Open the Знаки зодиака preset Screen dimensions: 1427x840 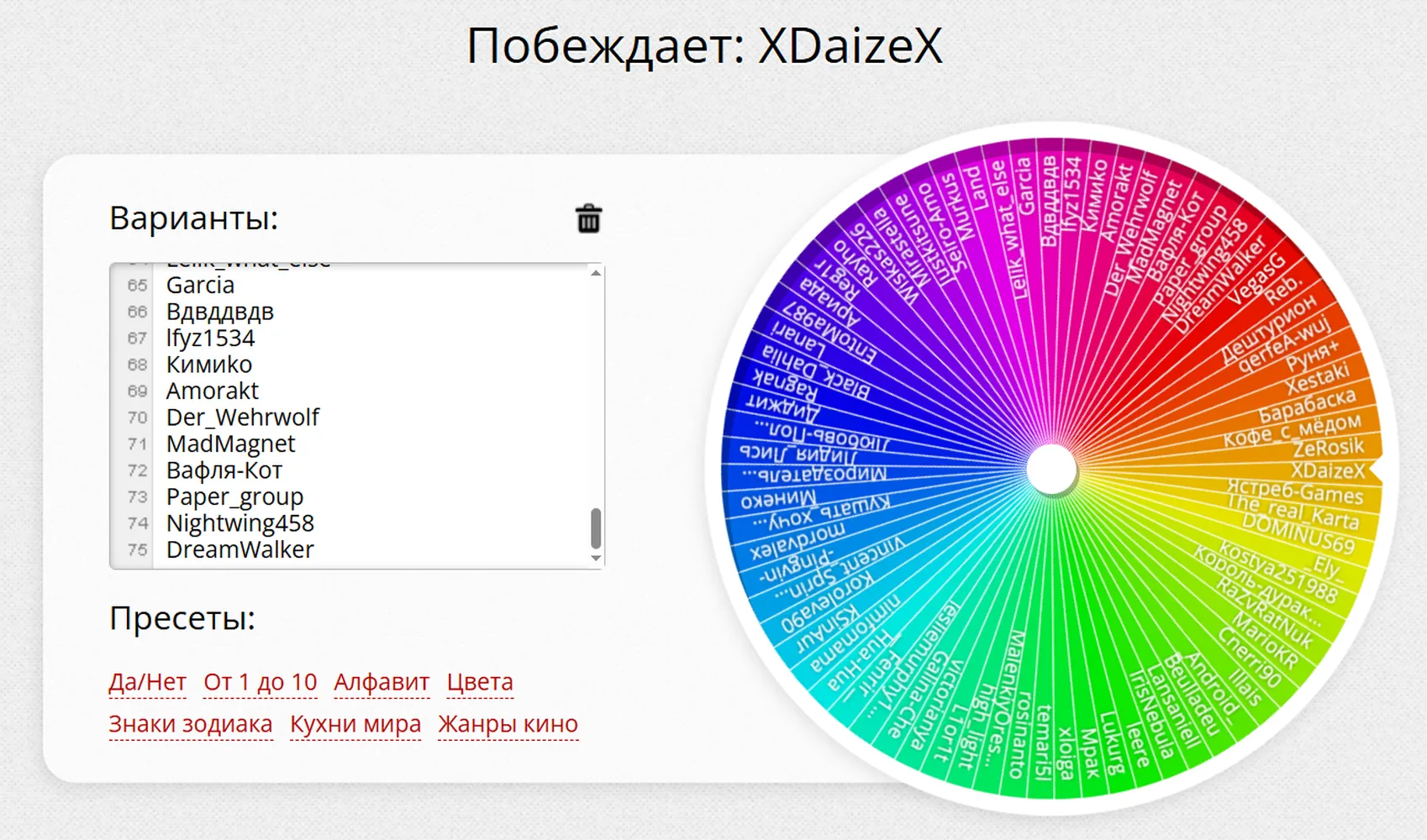click(191, 724)
